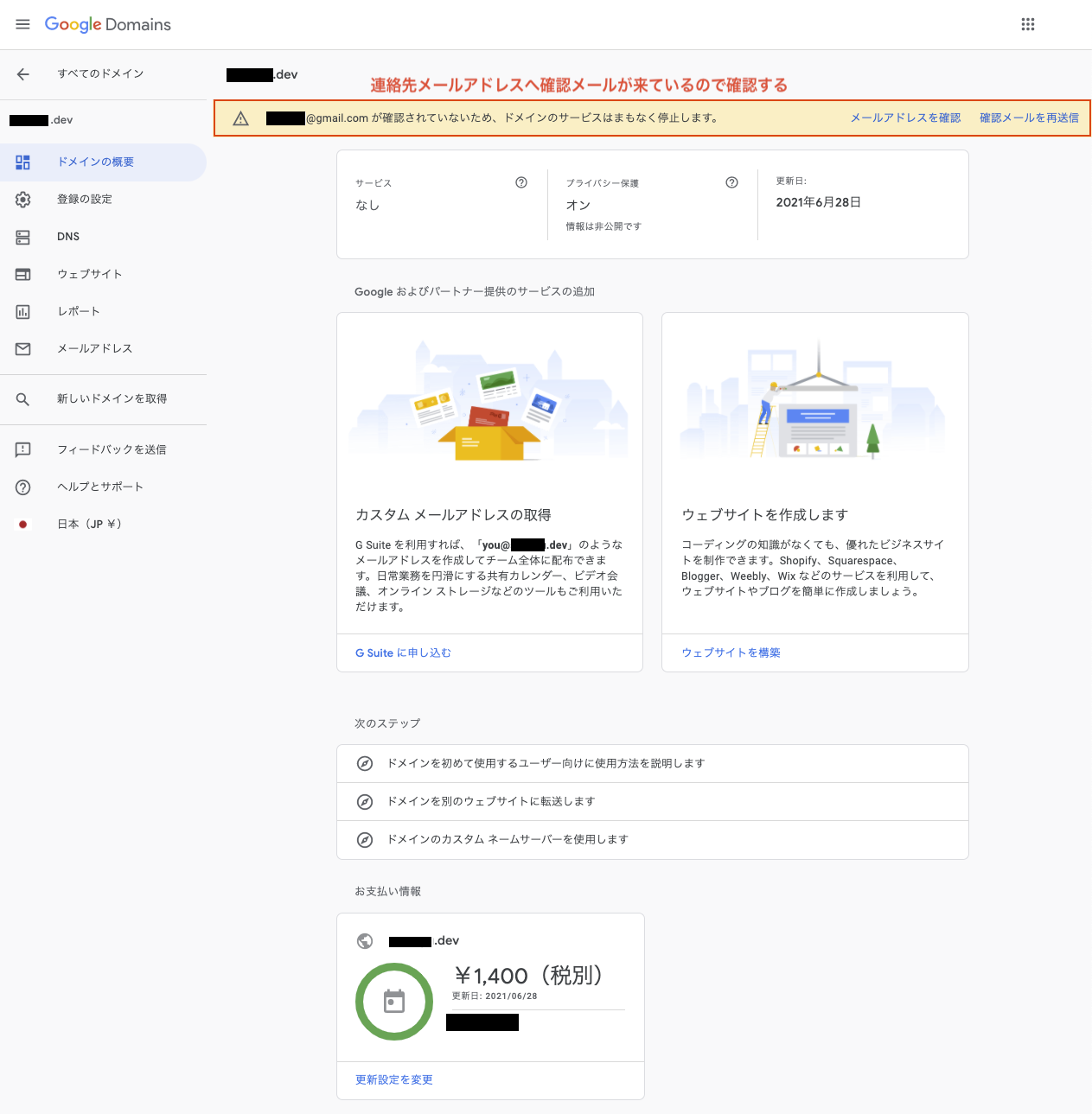The height and width of the screenshot is (1114, 1092).
Task: Open step ドメインを初めて使用するユーザー向け
Action: [653, 764]
